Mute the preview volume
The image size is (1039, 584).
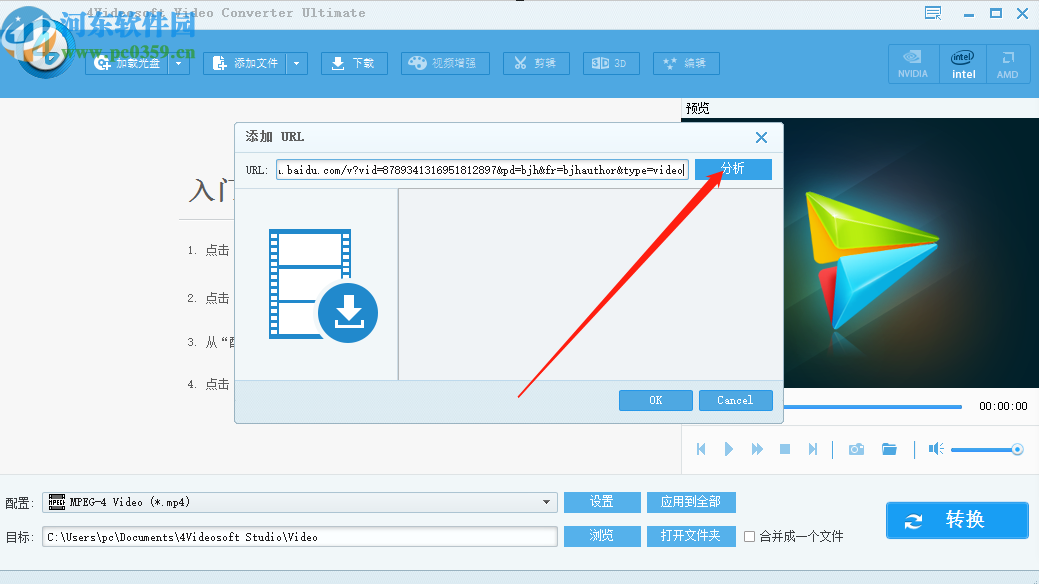point(936,449)
